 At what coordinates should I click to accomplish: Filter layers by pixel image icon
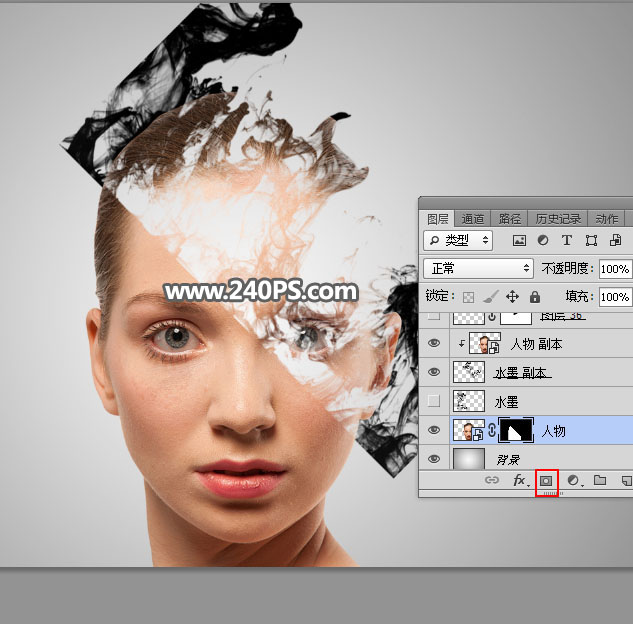coord(519,241)
